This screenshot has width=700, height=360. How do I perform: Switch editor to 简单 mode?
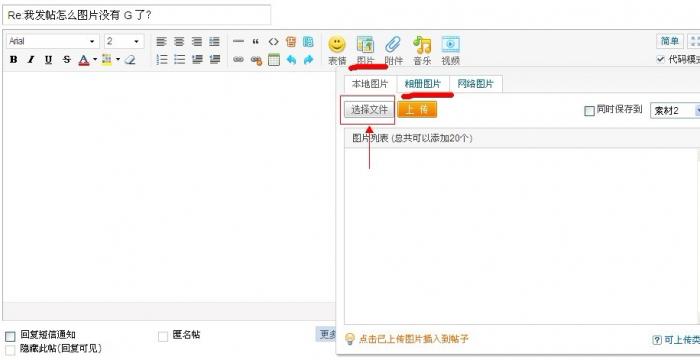(670, 42)
